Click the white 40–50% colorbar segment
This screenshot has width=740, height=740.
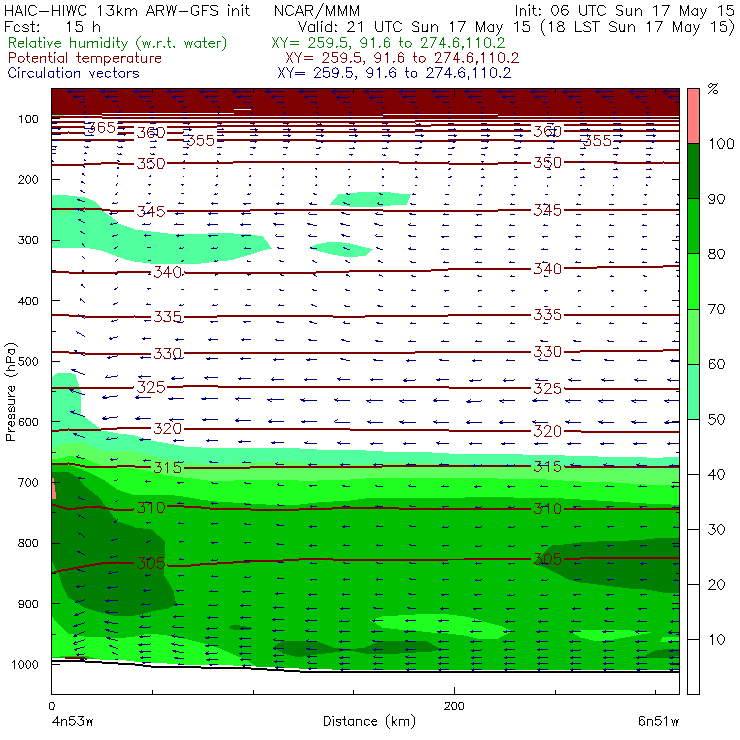pos(693,446)
